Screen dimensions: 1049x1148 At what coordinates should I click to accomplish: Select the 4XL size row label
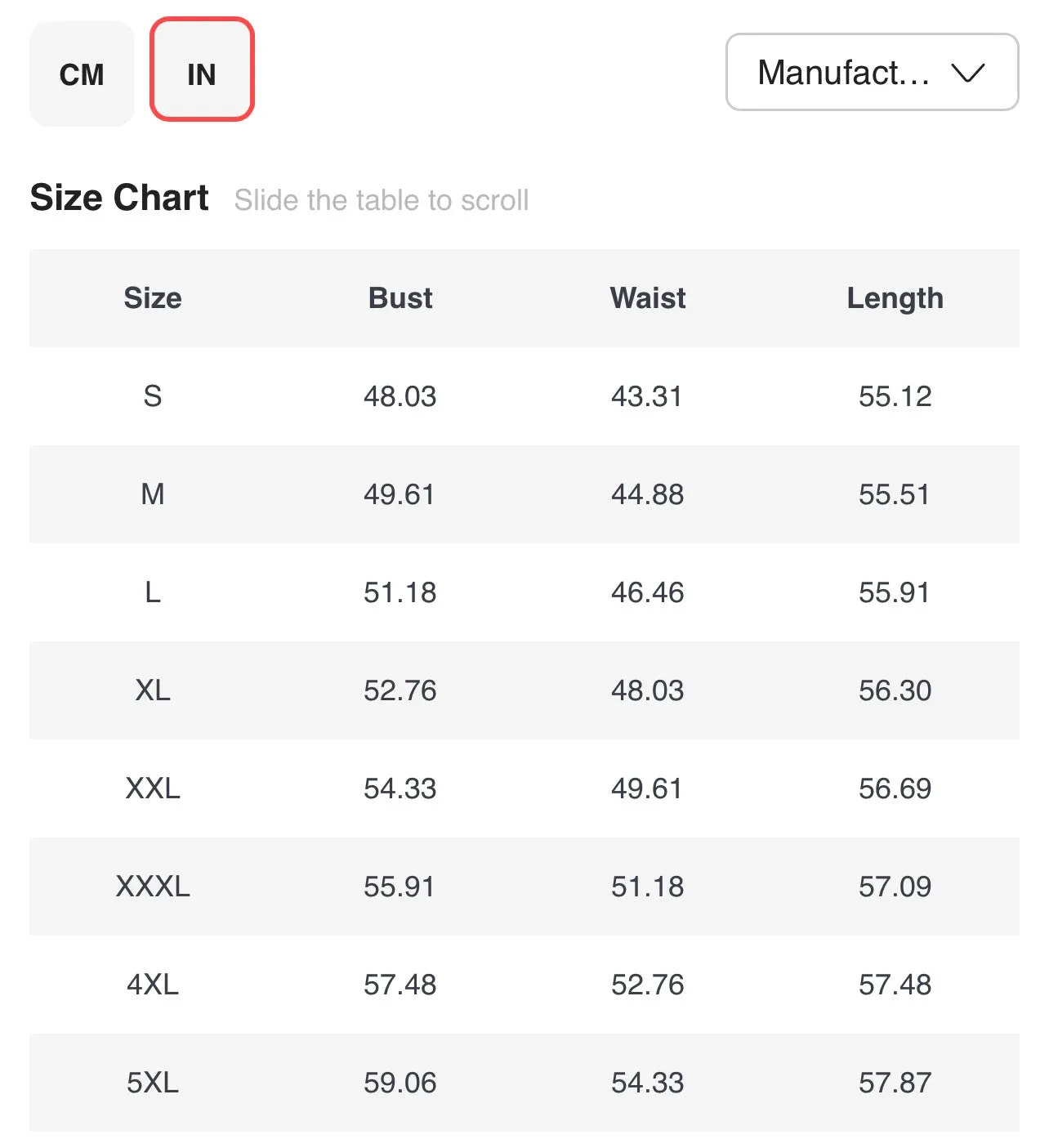pos(153,985)
